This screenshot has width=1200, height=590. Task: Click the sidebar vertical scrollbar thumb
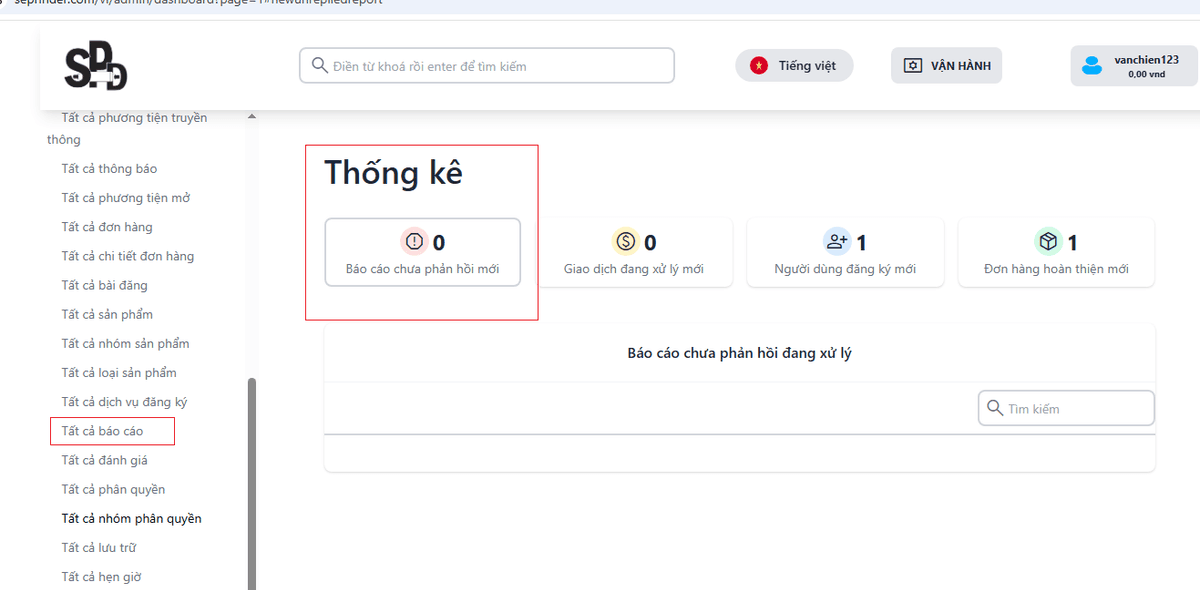pyautogui.click(x=252, y=480)
